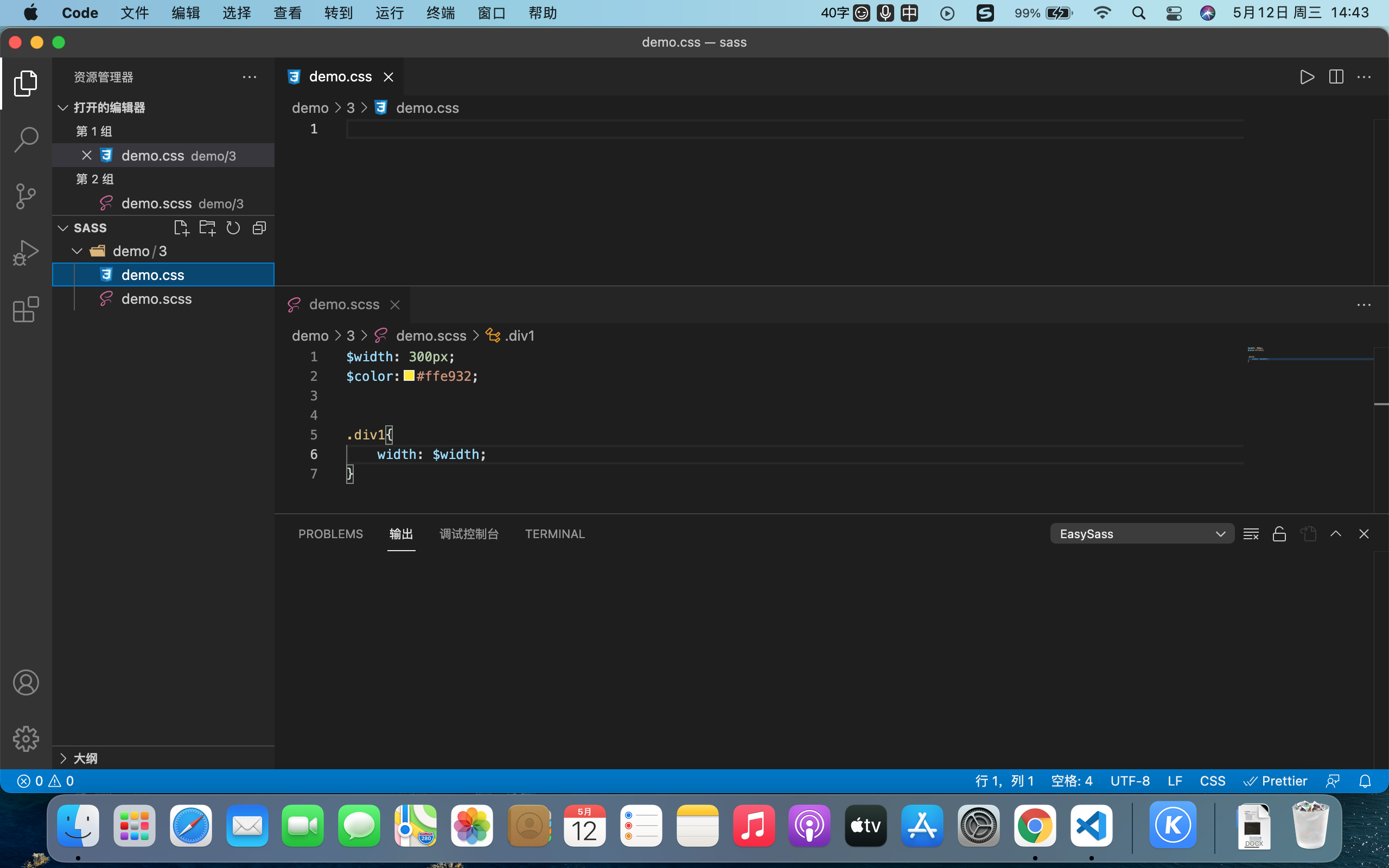Close demo.css in open editors list
The width and height of the screenshot is (1389, 868).
[x=87, y=156]
